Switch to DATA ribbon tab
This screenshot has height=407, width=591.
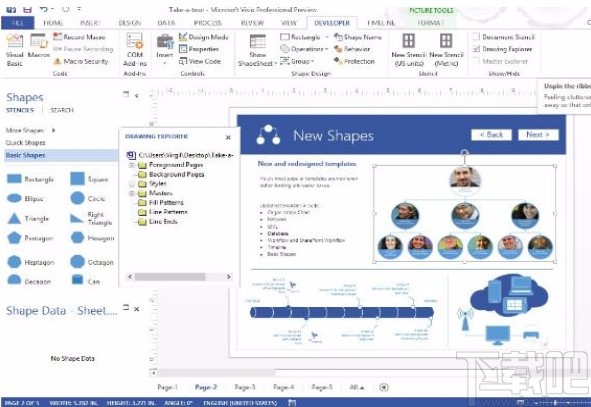[166, 23]
